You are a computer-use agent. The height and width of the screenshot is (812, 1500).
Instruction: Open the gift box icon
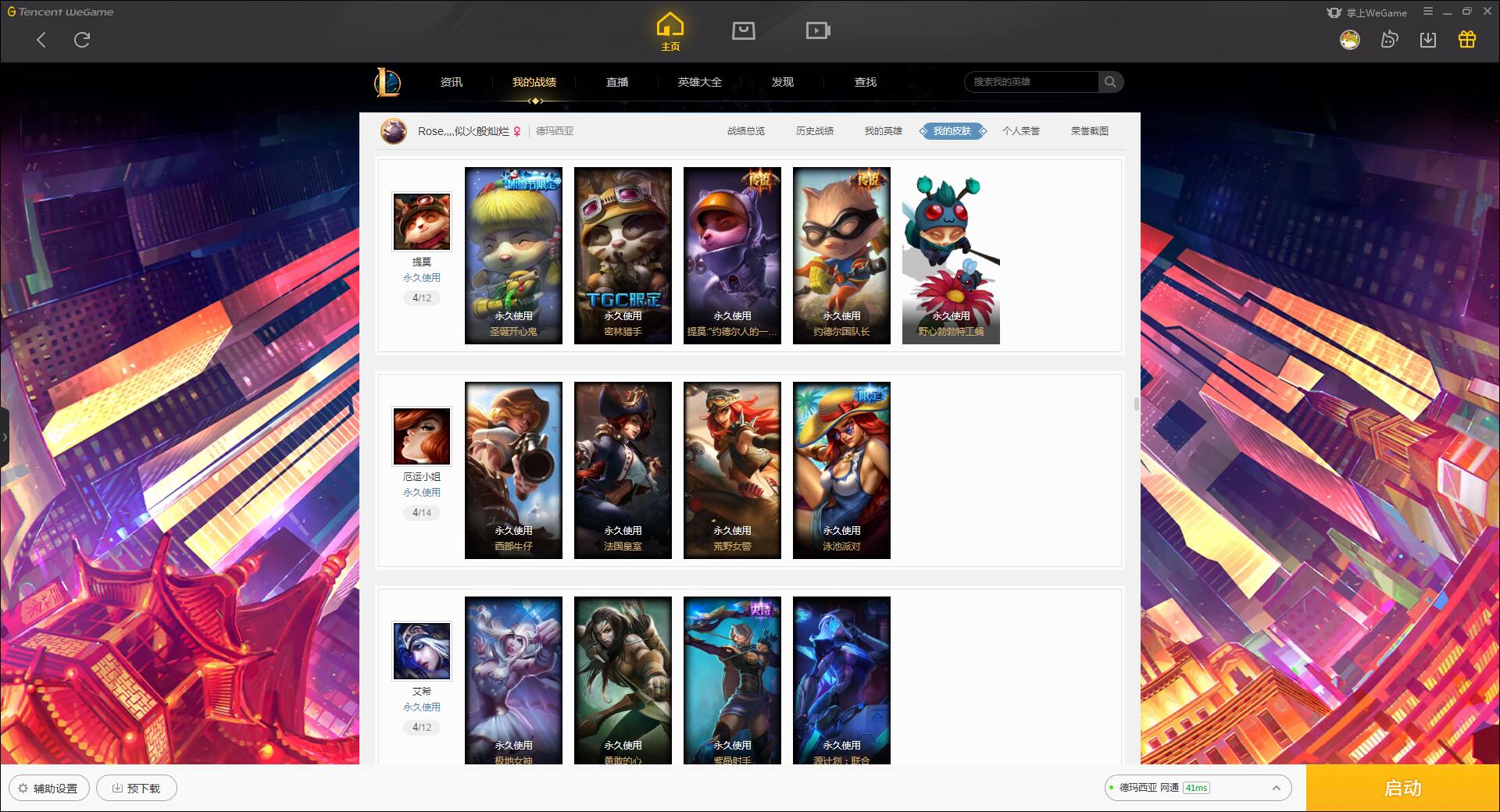1467,39
